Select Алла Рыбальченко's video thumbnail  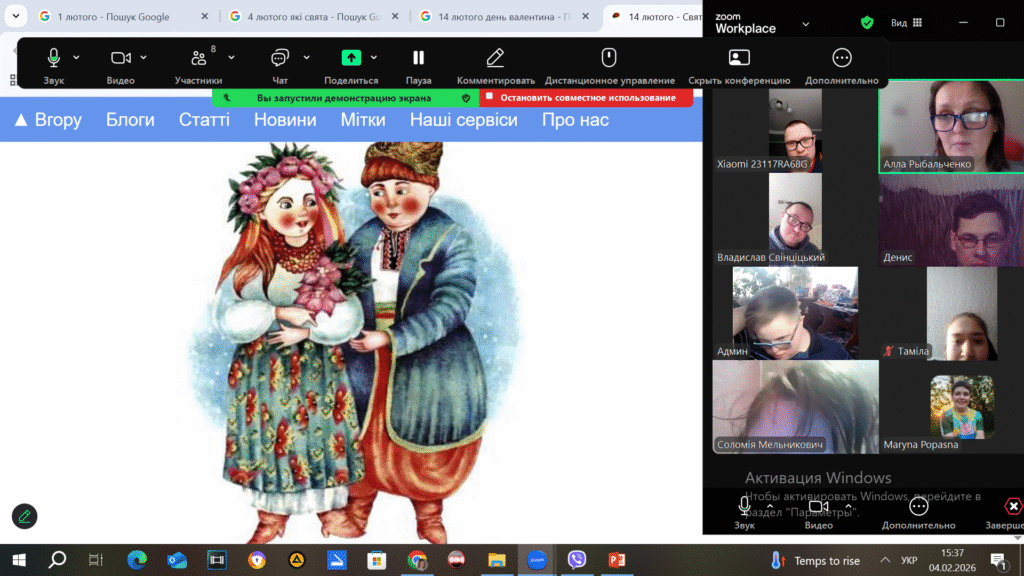pos(950,127)
